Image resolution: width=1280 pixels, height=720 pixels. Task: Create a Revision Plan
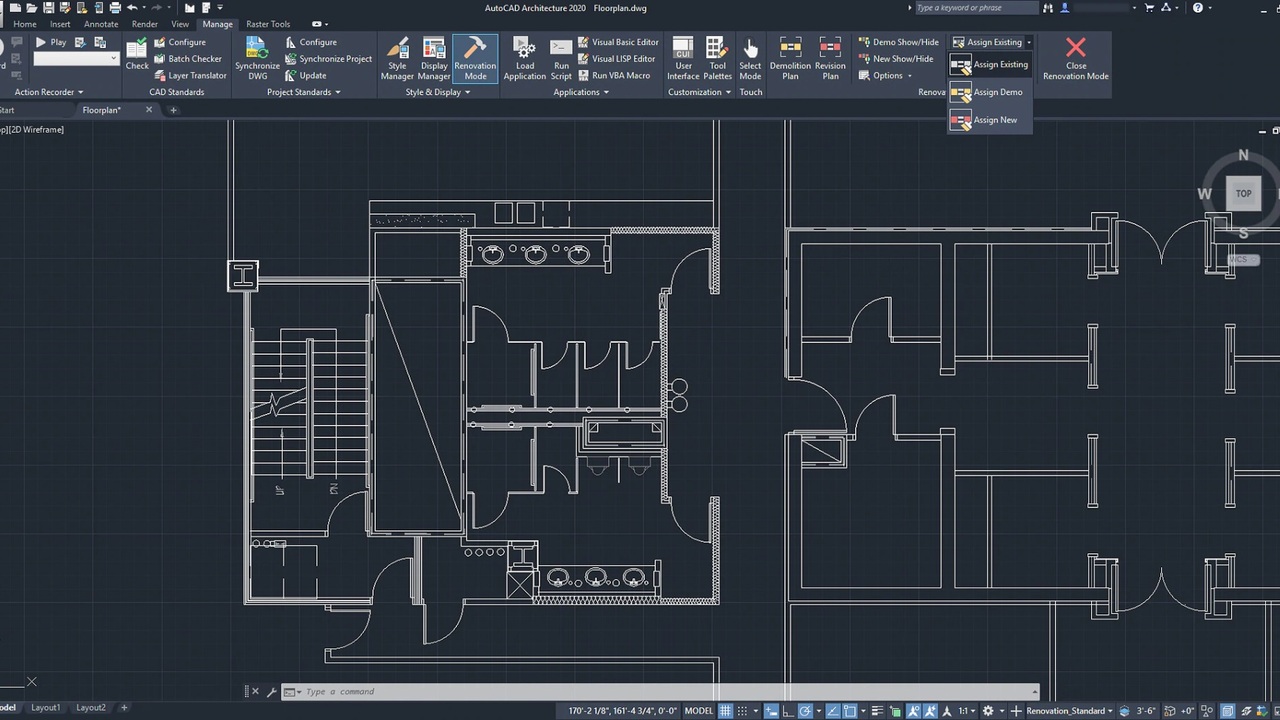click(830, 58)
